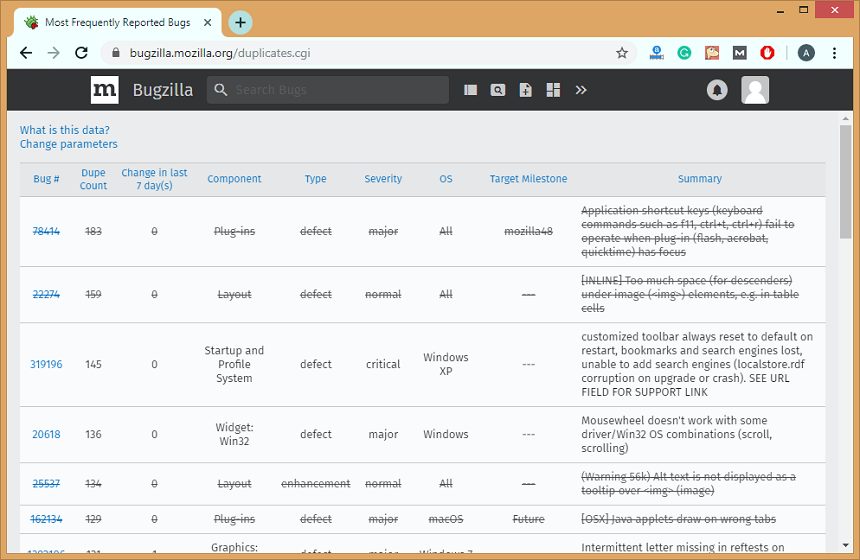860x560 pixels.
Task: Open Browse bugs icon in header
Action: click(470, 90)
